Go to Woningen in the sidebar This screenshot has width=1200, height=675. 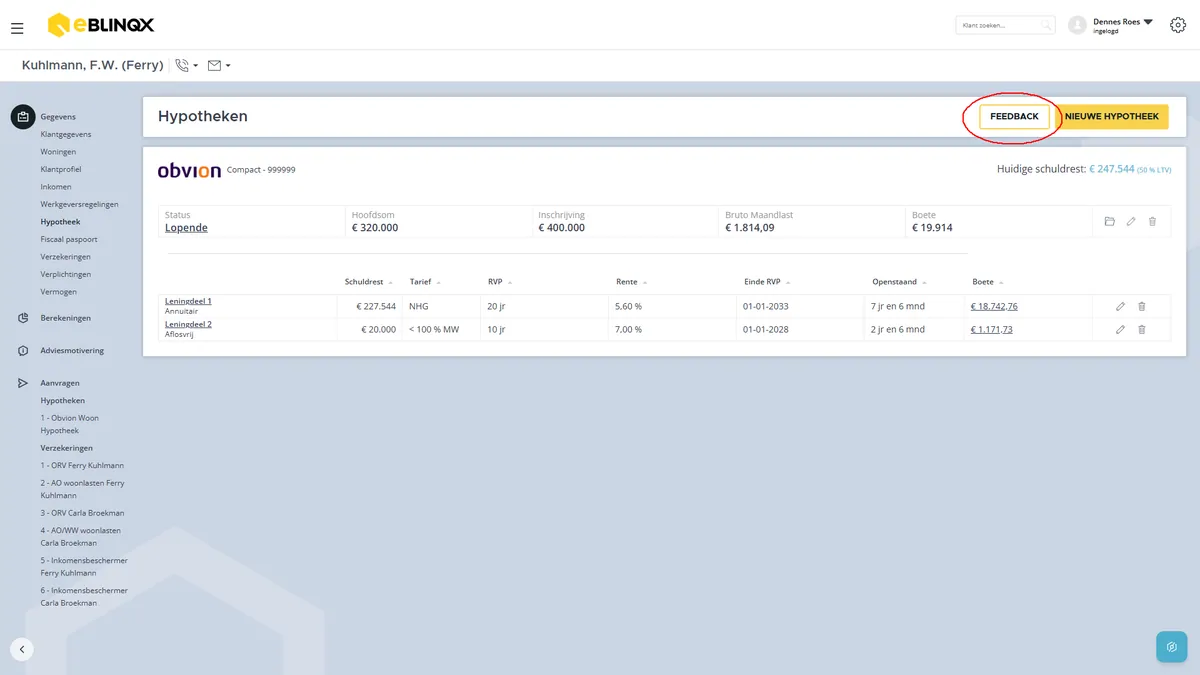58,152
